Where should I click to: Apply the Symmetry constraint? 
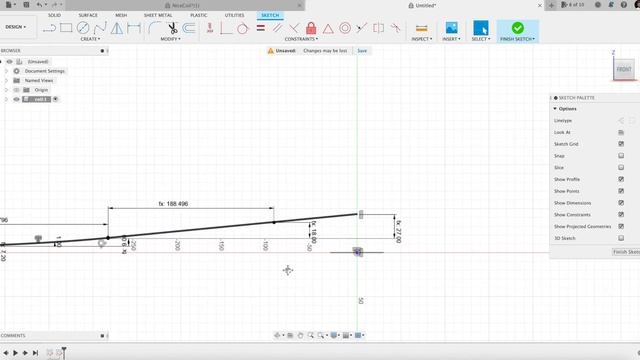click(x=378, y=28)
